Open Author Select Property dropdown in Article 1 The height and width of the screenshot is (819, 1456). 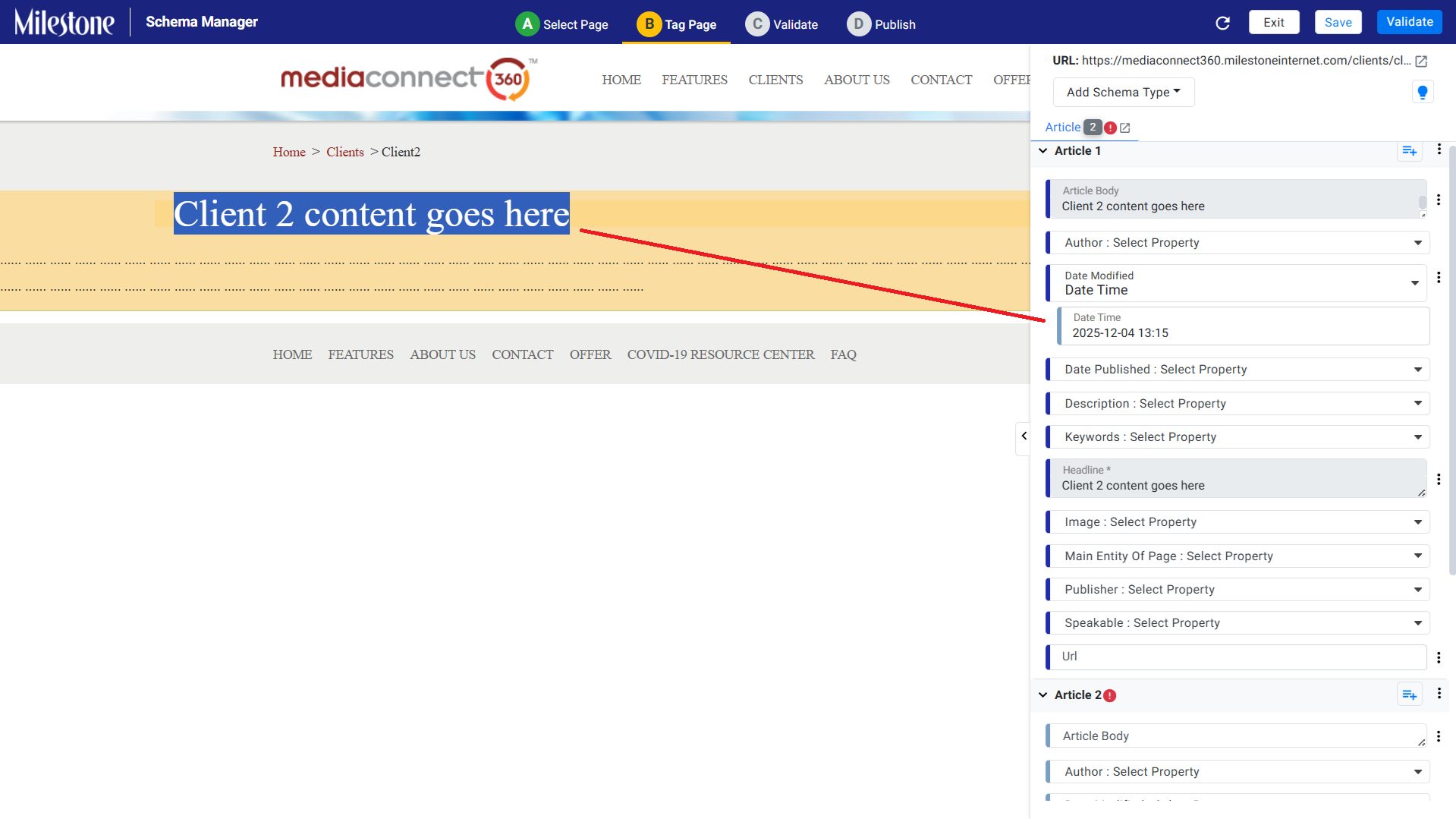(1237, 243)
